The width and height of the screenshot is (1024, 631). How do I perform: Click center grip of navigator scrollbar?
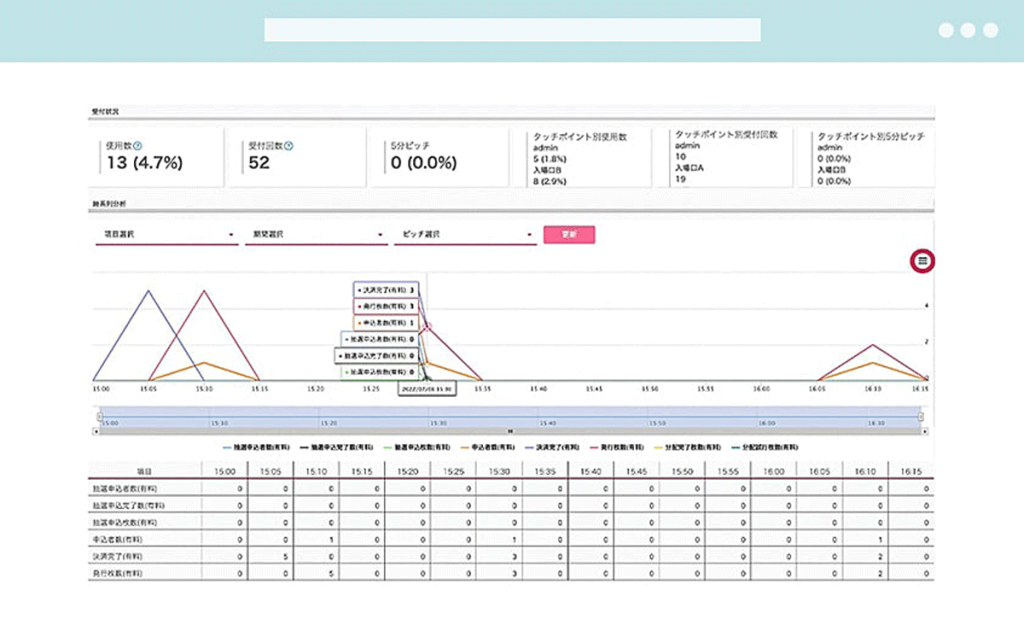(510, 432)
